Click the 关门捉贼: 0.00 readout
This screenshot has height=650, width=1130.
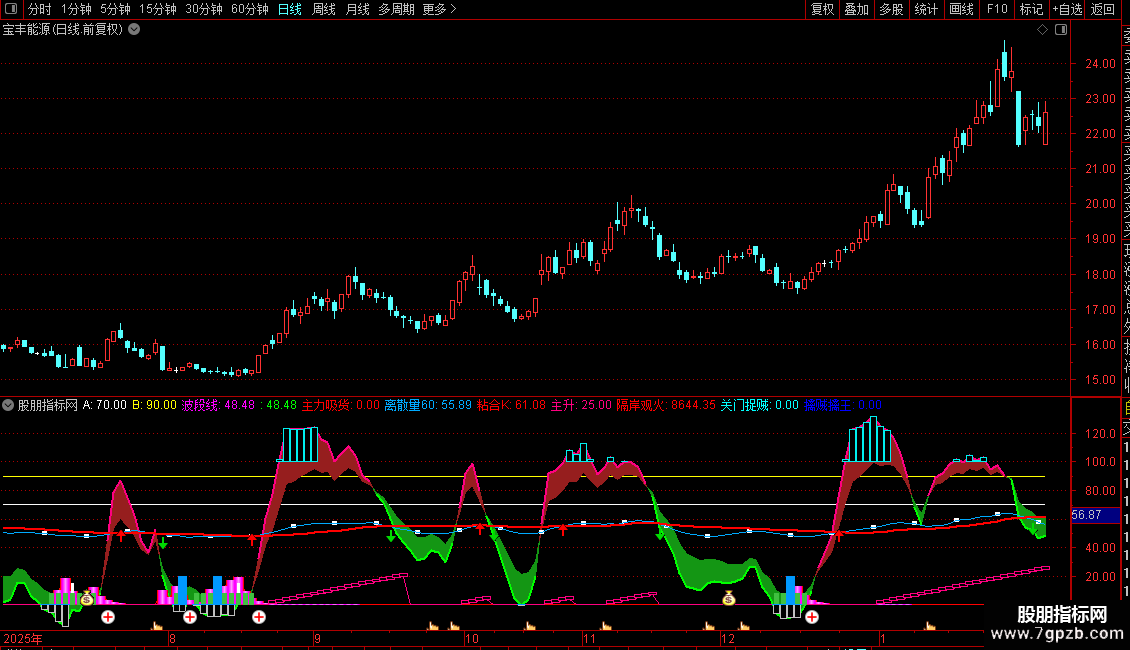pyautogui.click(x=760, y=405)
